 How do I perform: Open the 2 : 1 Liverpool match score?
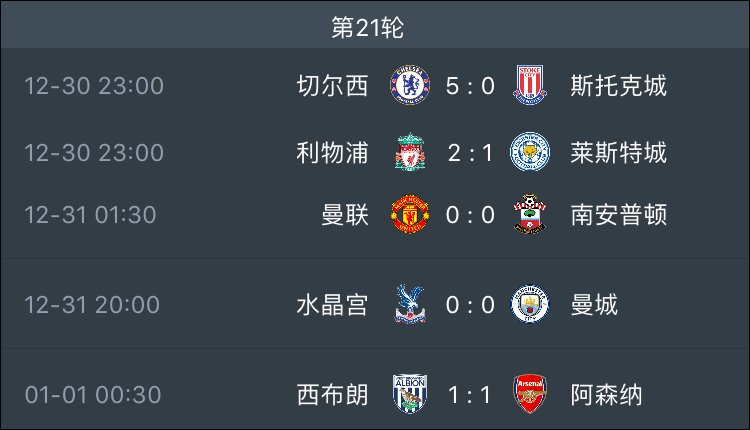(x=470, y=153)
